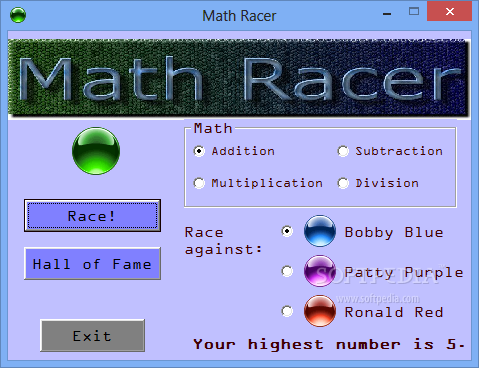The height and width of the screenshot is (368, 479).
Task: Click Bobby Blue's blue ball icon
Action: point(320,231)
